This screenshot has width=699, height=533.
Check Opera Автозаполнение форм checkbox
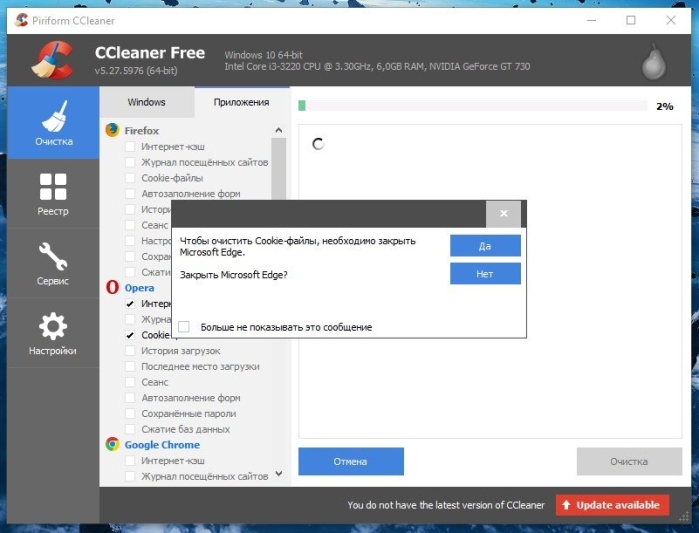pos(130,398)
